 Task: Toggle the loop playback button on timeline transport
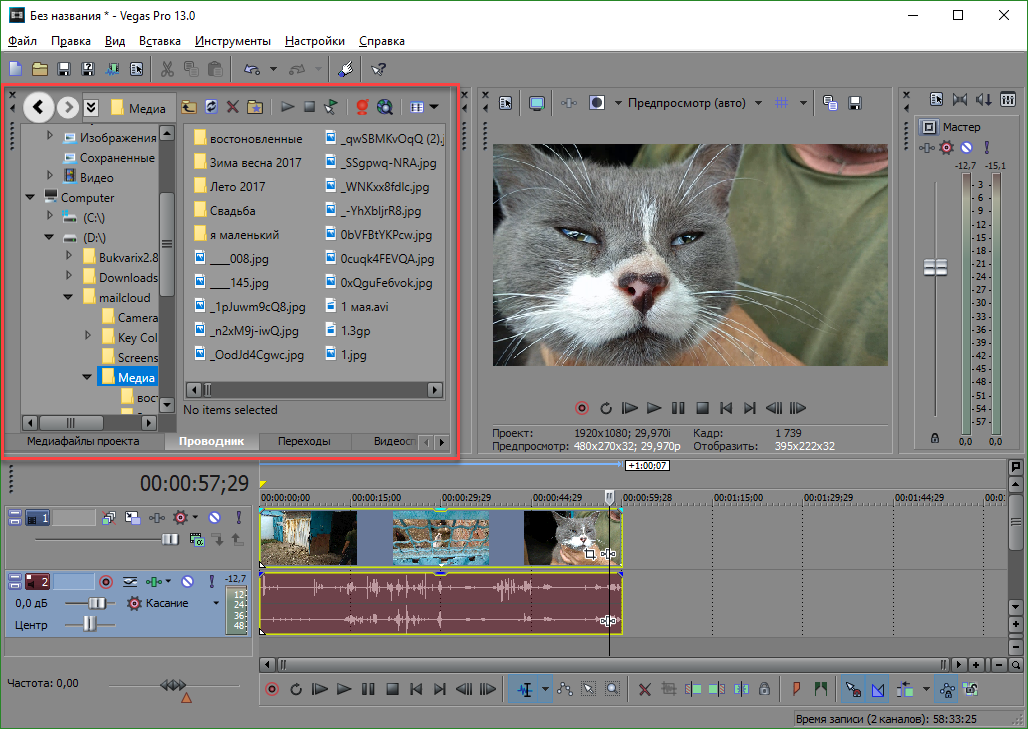(296, 689)
